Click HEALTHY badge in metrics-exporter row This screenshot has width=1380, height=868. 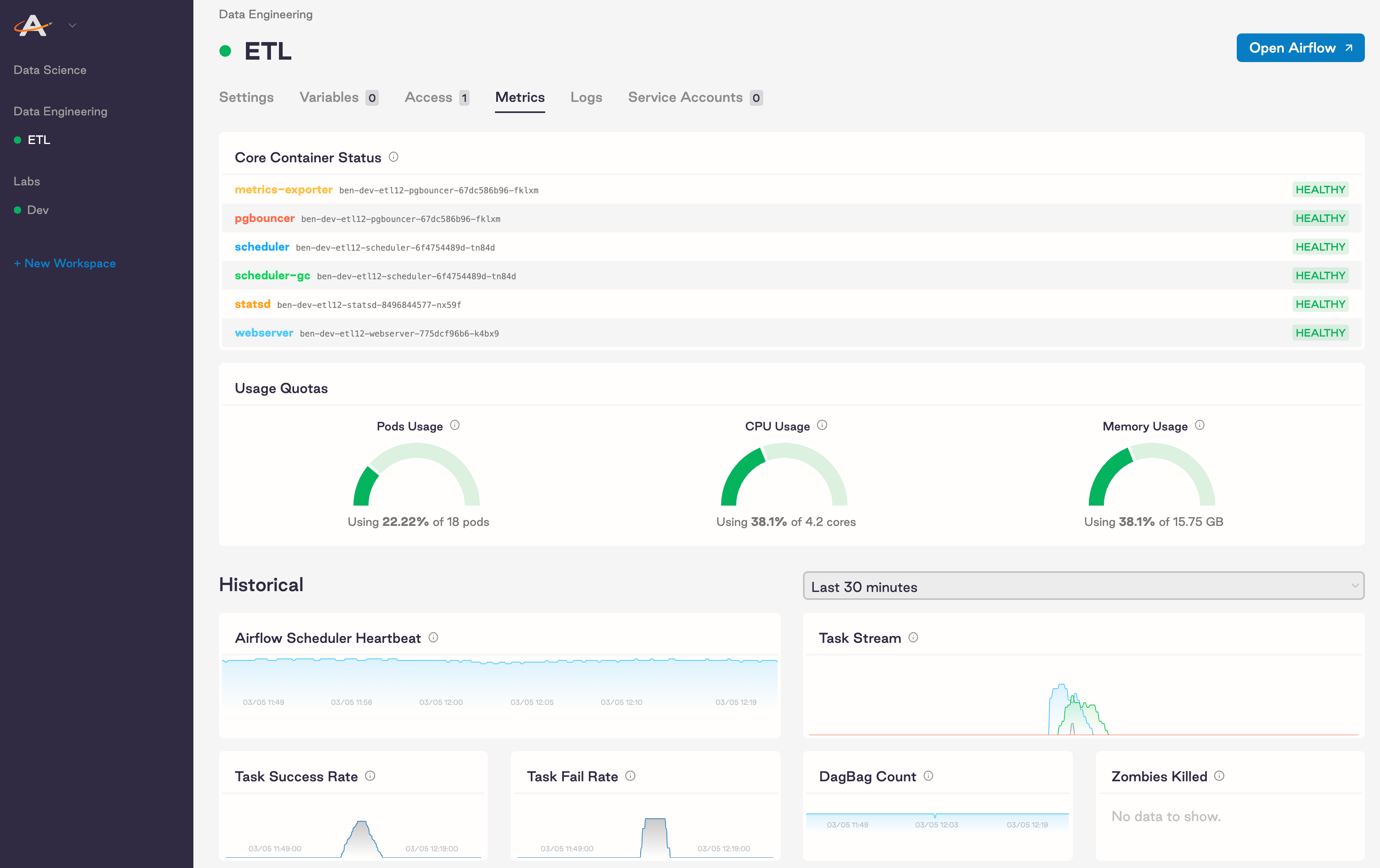point(1320,190)
